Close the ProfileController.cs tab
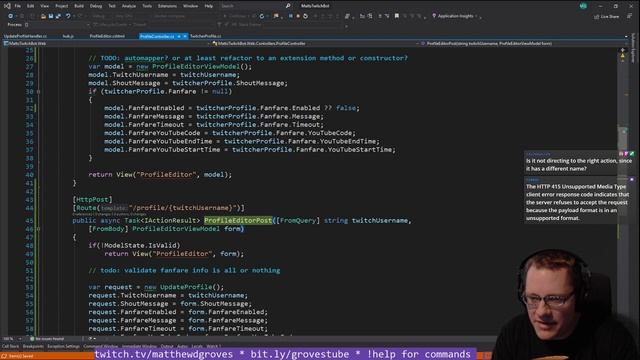 click(185, 36)
